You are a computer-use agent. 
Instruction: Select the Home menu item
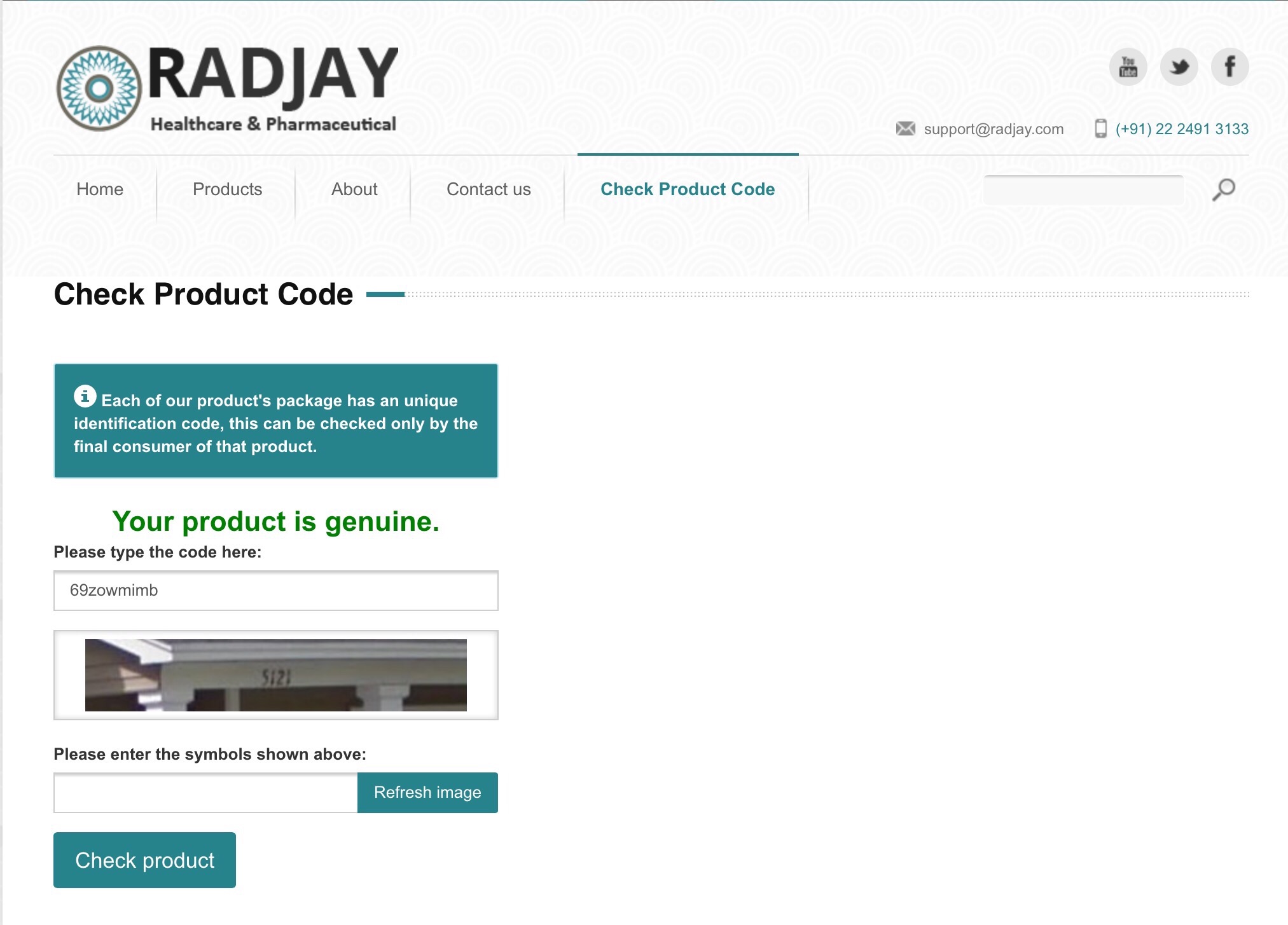coord(100,188)
